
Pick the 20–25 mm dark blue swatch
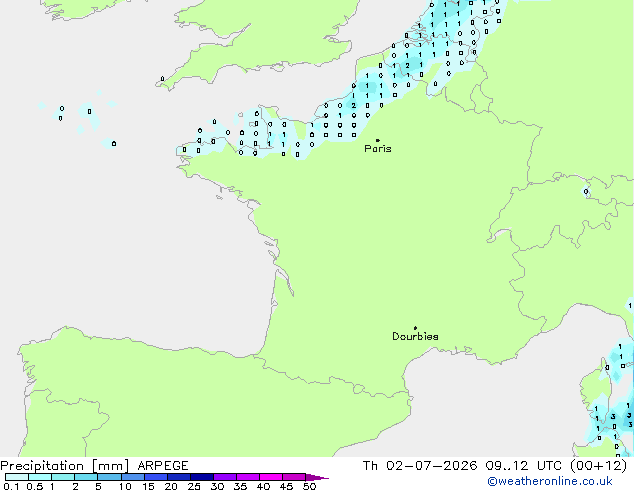[x=178, y=477]
